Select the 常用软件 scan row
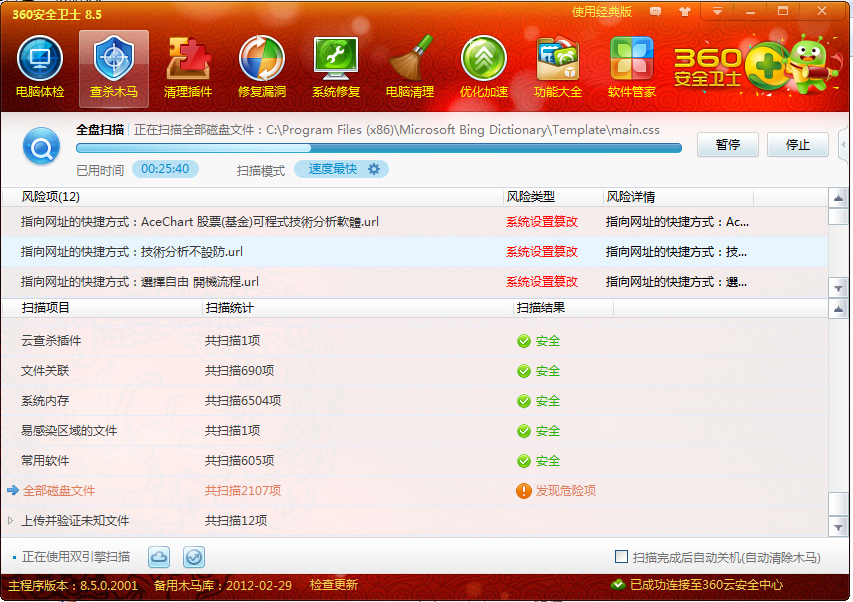 (x=415, y=461)
